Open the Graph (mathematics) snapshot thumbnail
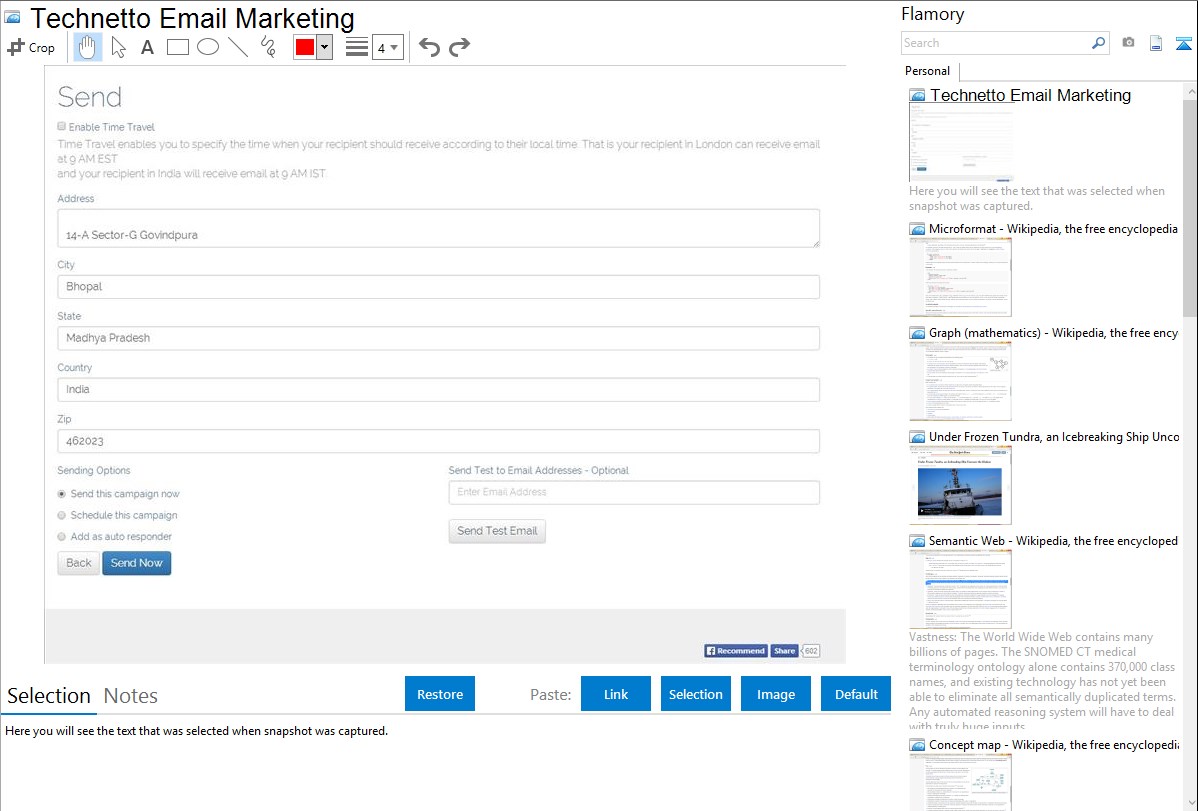This screenshot has height=811, width=1198. click(x=960, y=381)
